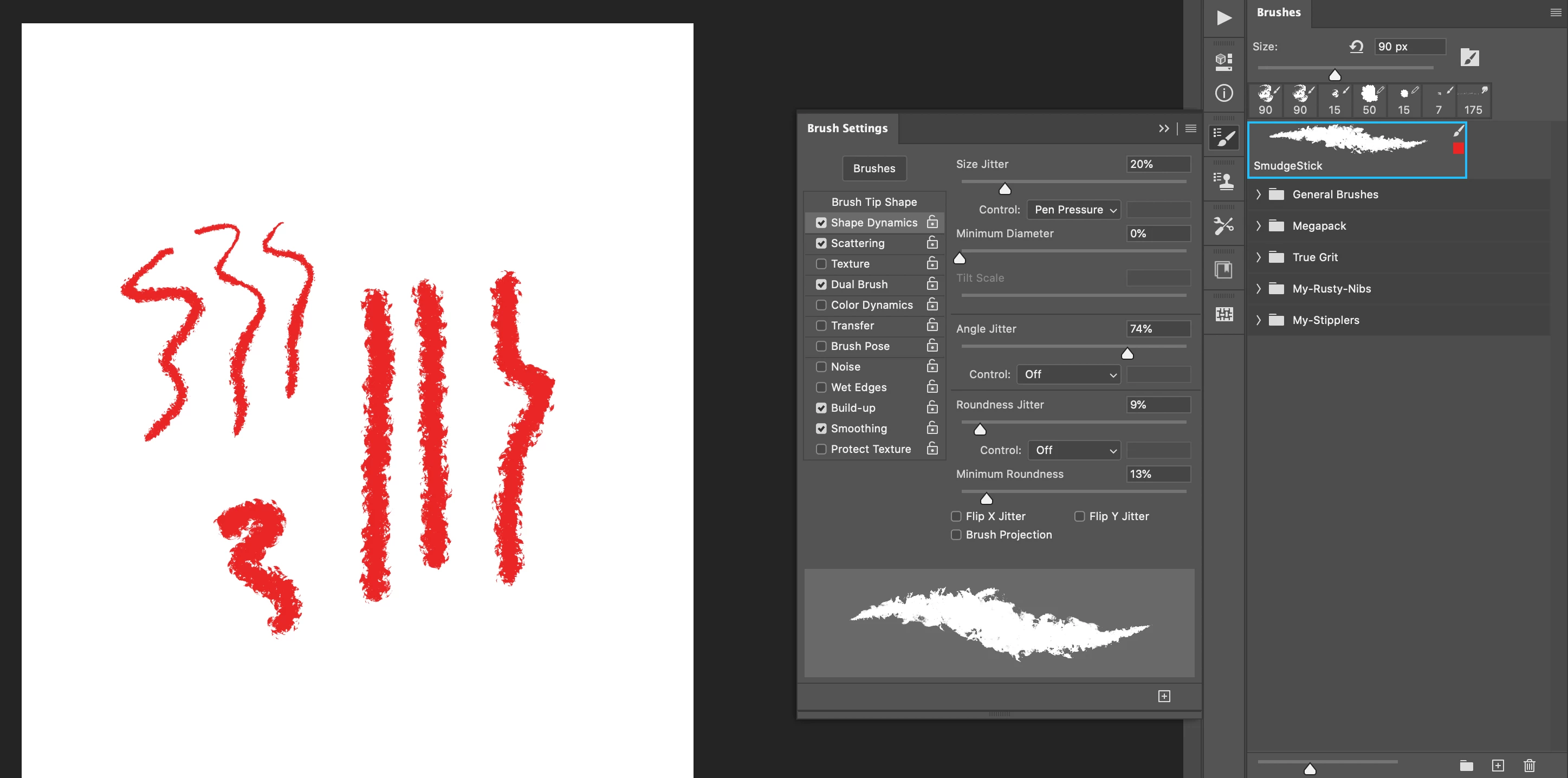
Task: Expand the True Grit brush folder
Action: tap(1258, 257)
